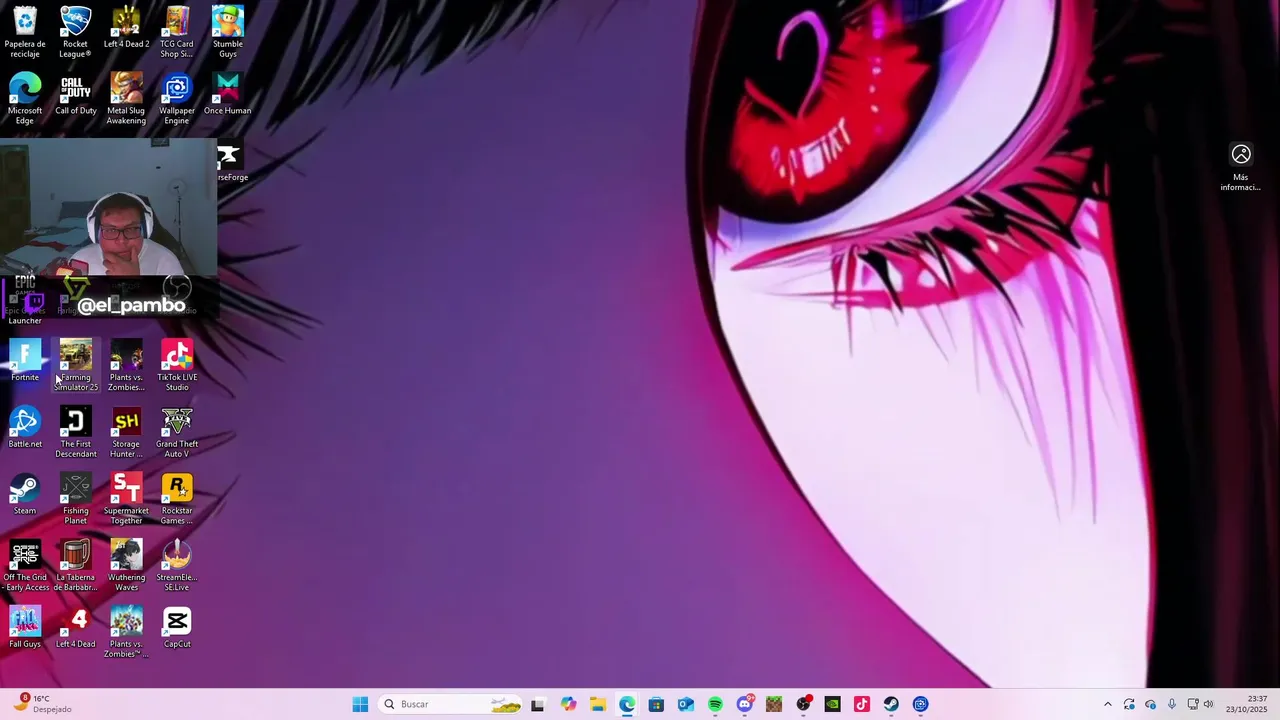1280x720 pixels.
Task: Open Fishing Planet shortcut
Action: tap(76, 499)
